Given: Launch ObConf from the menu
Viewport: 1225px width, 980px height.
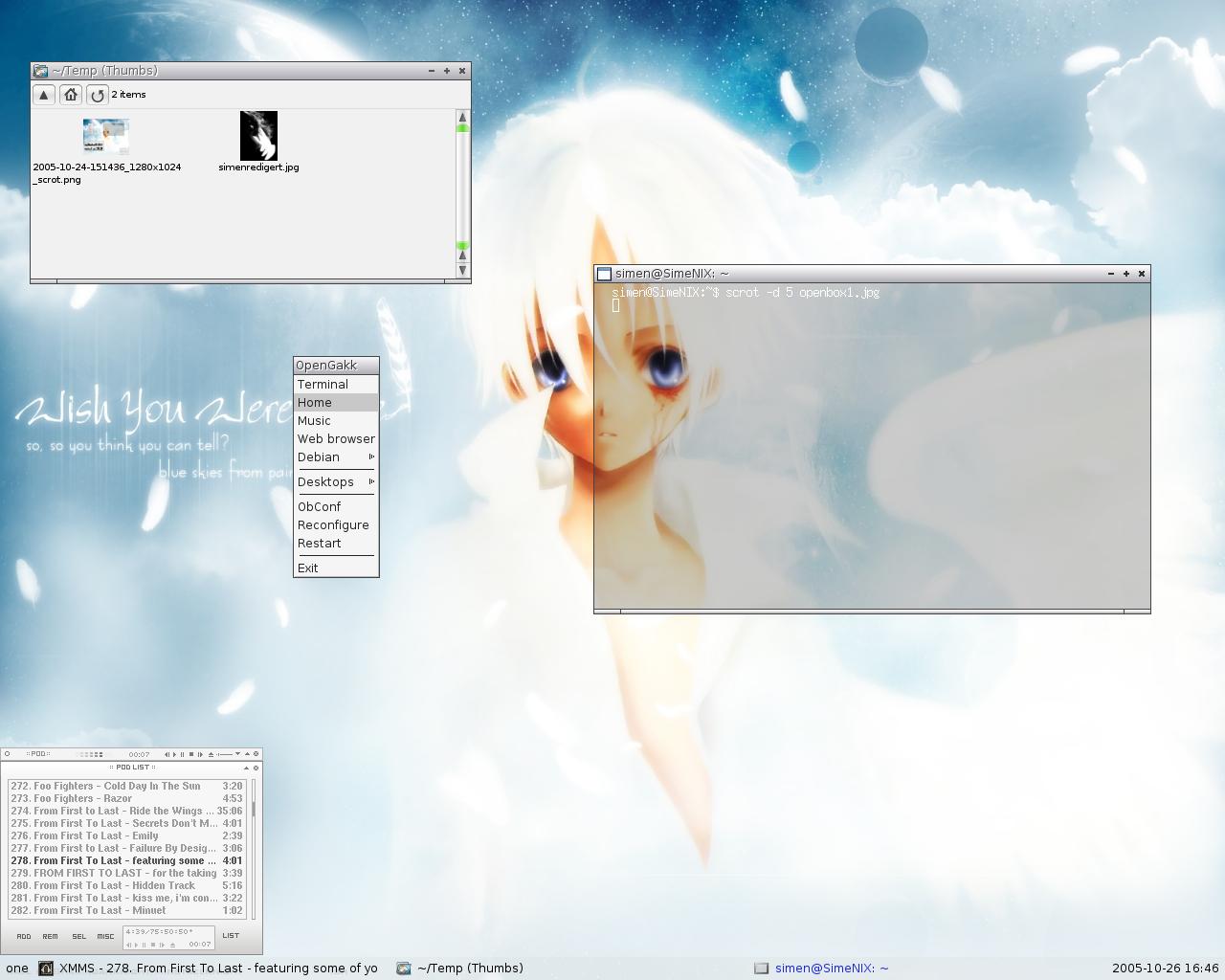Looking at the screenshot, I should (336, 506).
